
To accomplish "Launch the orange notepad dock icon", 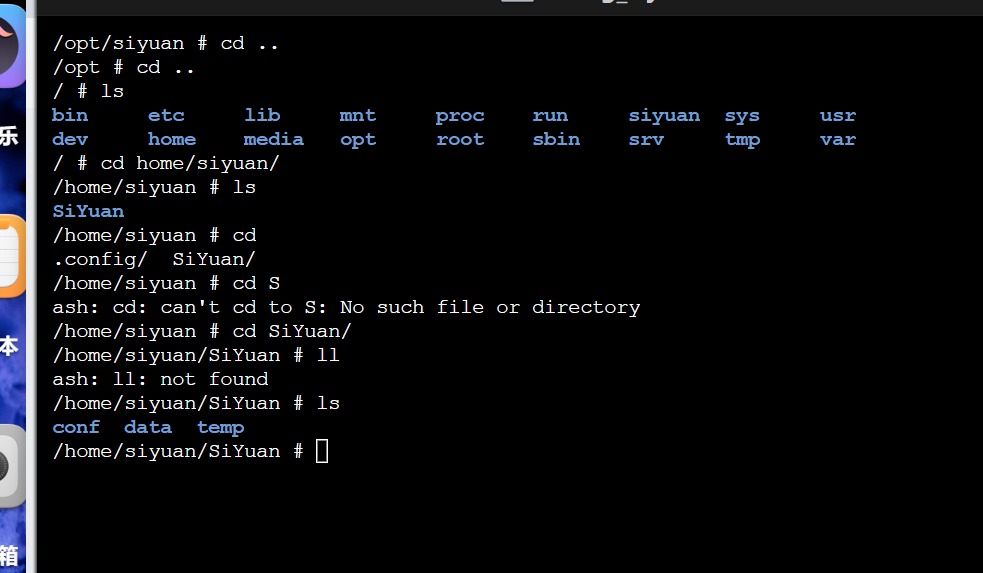I will tap(10, 255).
